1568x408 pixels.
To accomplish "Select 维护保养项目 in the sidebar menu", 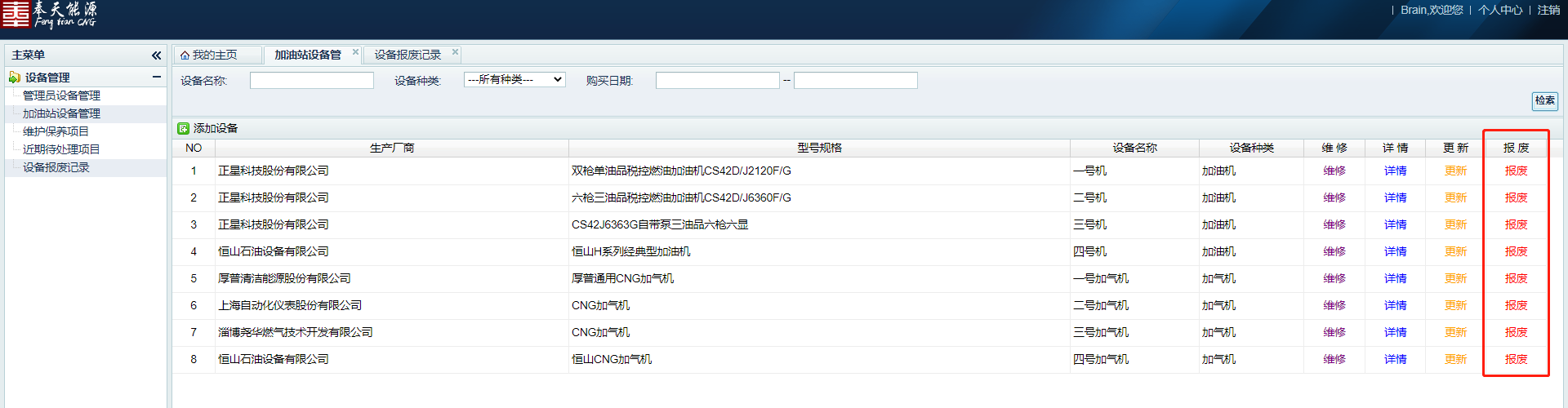I will click(56, 131).
